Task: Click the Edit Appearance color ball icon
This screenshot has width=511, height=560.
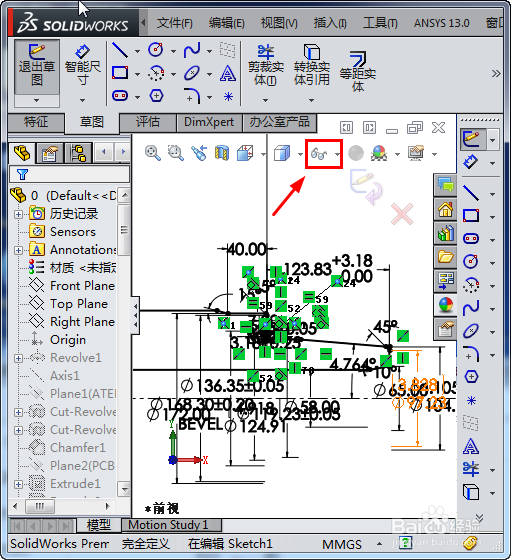Action: 379,153
